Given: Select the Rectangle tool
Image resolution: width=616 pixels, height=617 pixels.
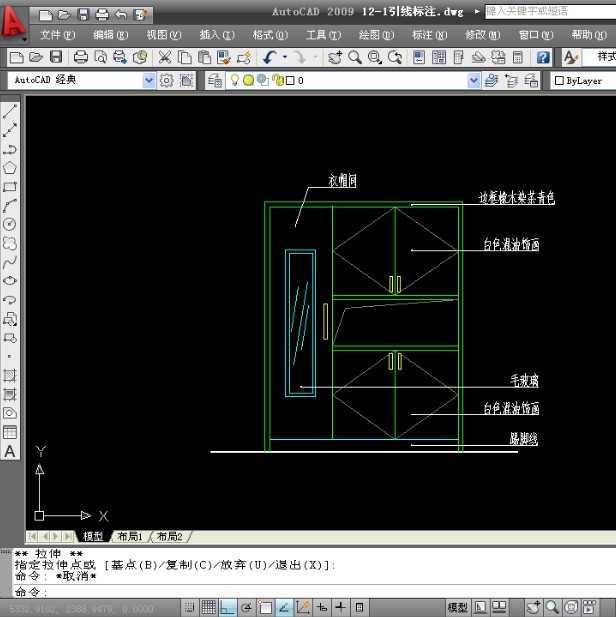Looking at the screenshot, I should 10,187.
